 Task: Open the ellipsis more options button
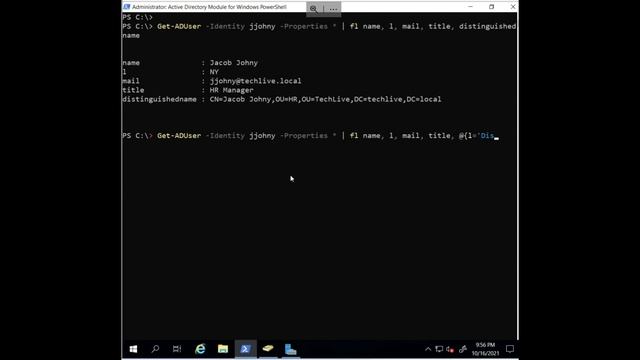pos(333,9)
